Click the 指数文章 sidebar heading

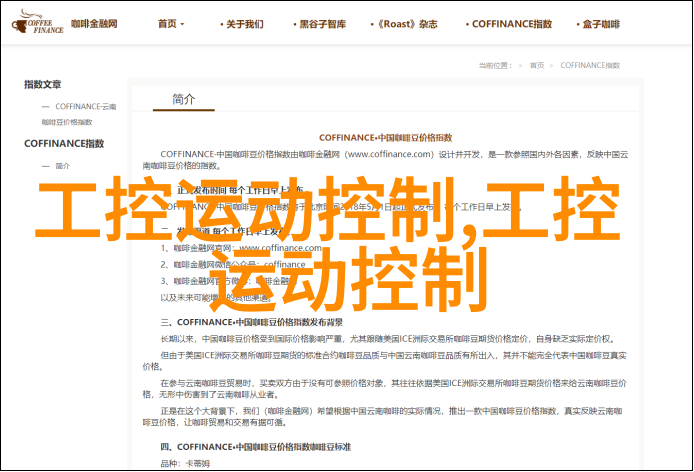42,84
